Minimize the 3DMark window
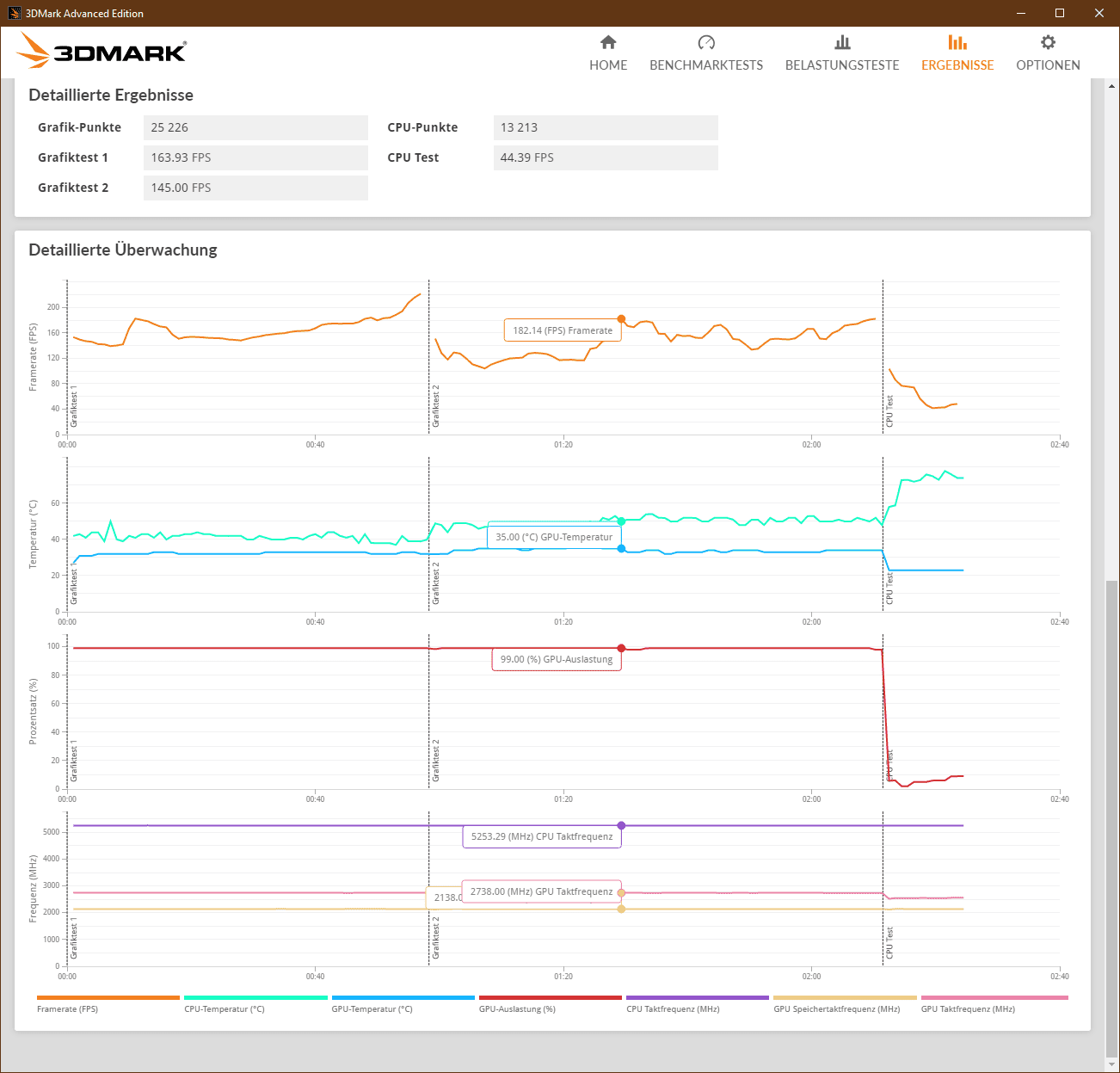Viewport: 1120px width, 1073px height. point(1021,13)
